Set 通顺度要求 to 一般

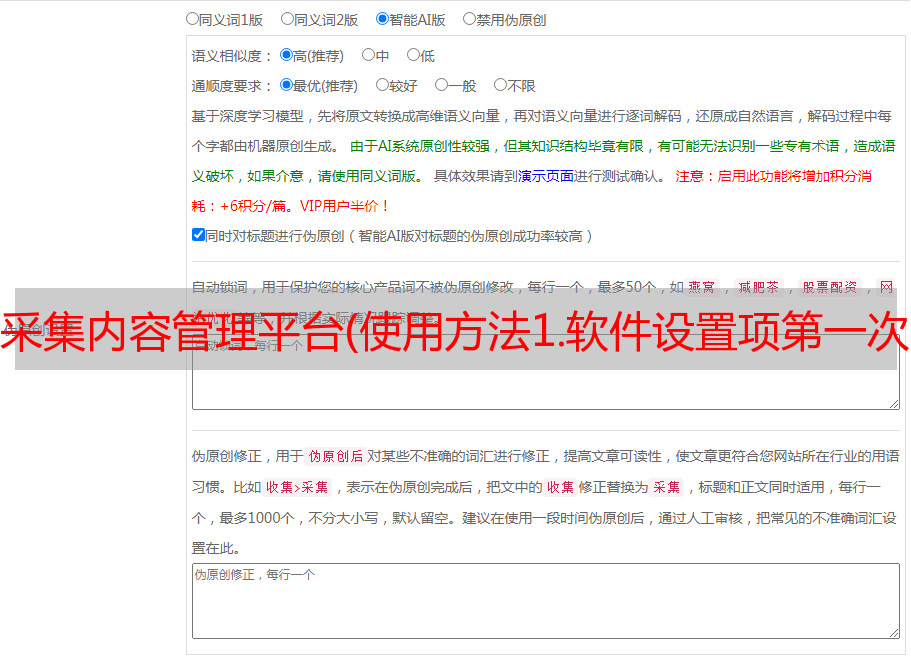pyautogui.click(x=442, y=85)
